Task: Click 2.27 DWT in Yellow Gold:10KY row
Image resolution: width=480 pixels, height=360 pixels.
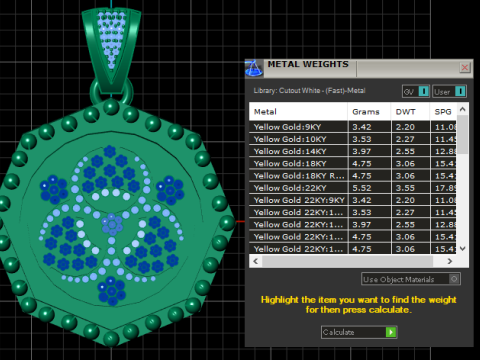Action: click(x=405, y=139)
